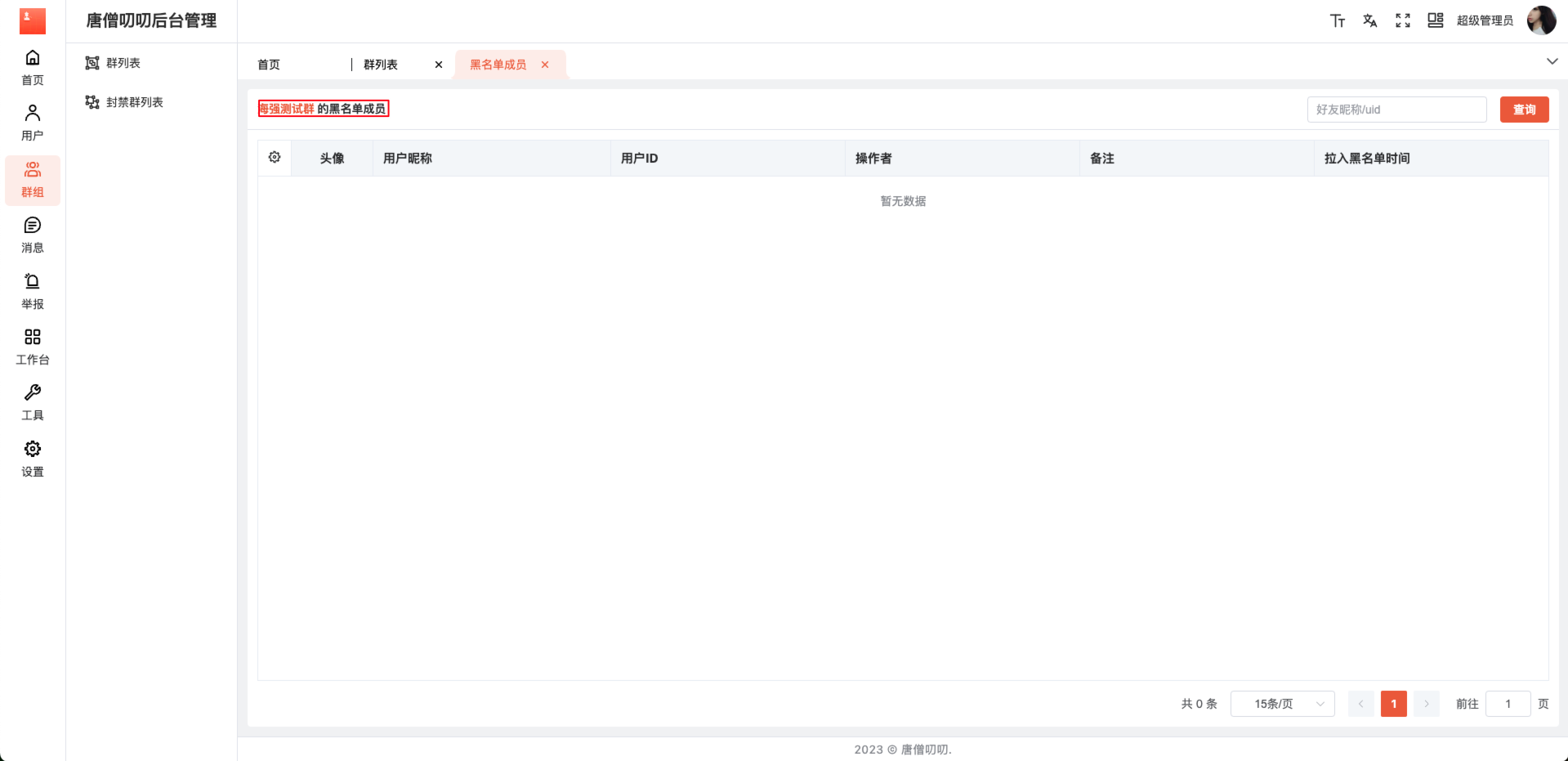Viewport: 1568px width, 761px height.
Task: Expand the tabs dropdown chevron at right
Action: 1552,62
